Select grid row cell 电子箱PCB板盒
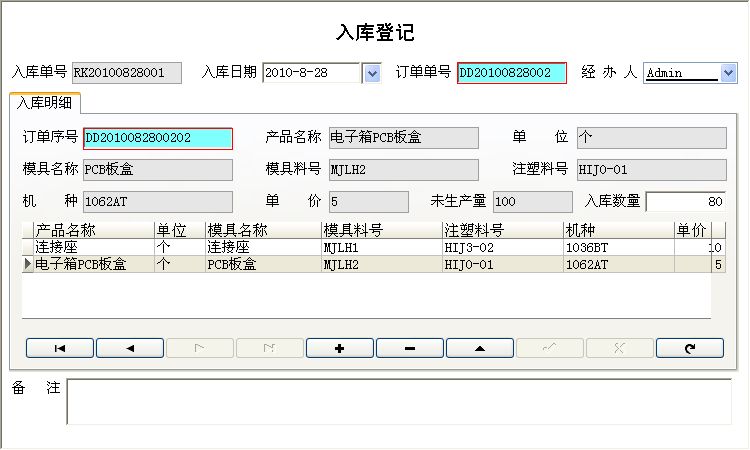The width and height of the screenshot is (750, 450). tap(94, 264)
